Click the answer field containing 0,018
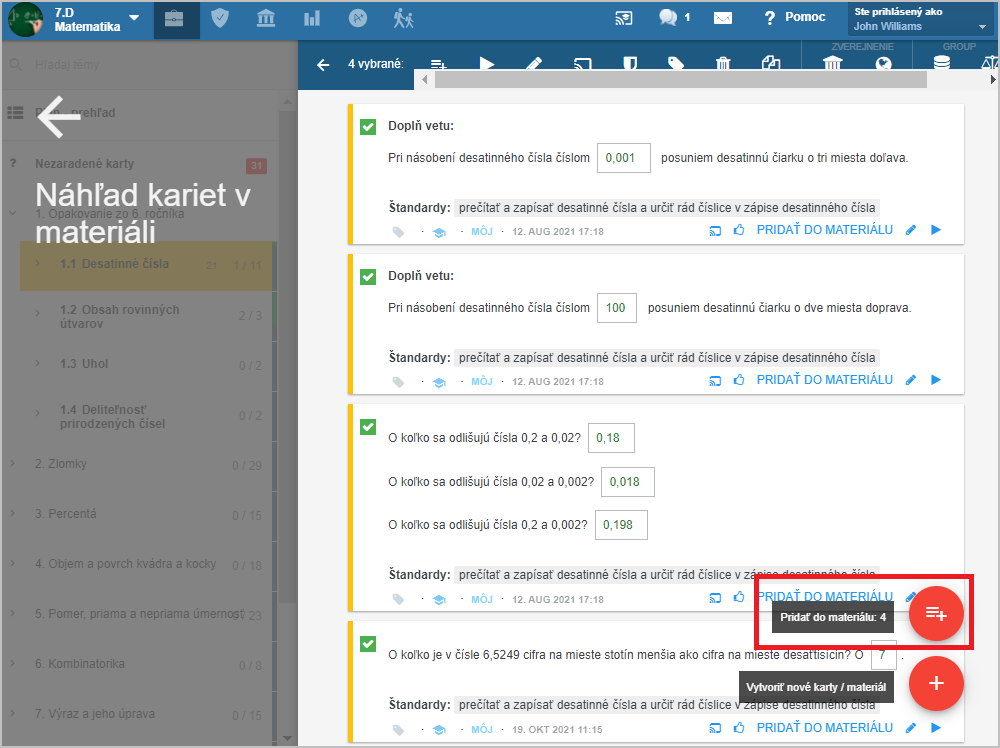The height and width of the screenshot is (748, 1000). (628, 482)
